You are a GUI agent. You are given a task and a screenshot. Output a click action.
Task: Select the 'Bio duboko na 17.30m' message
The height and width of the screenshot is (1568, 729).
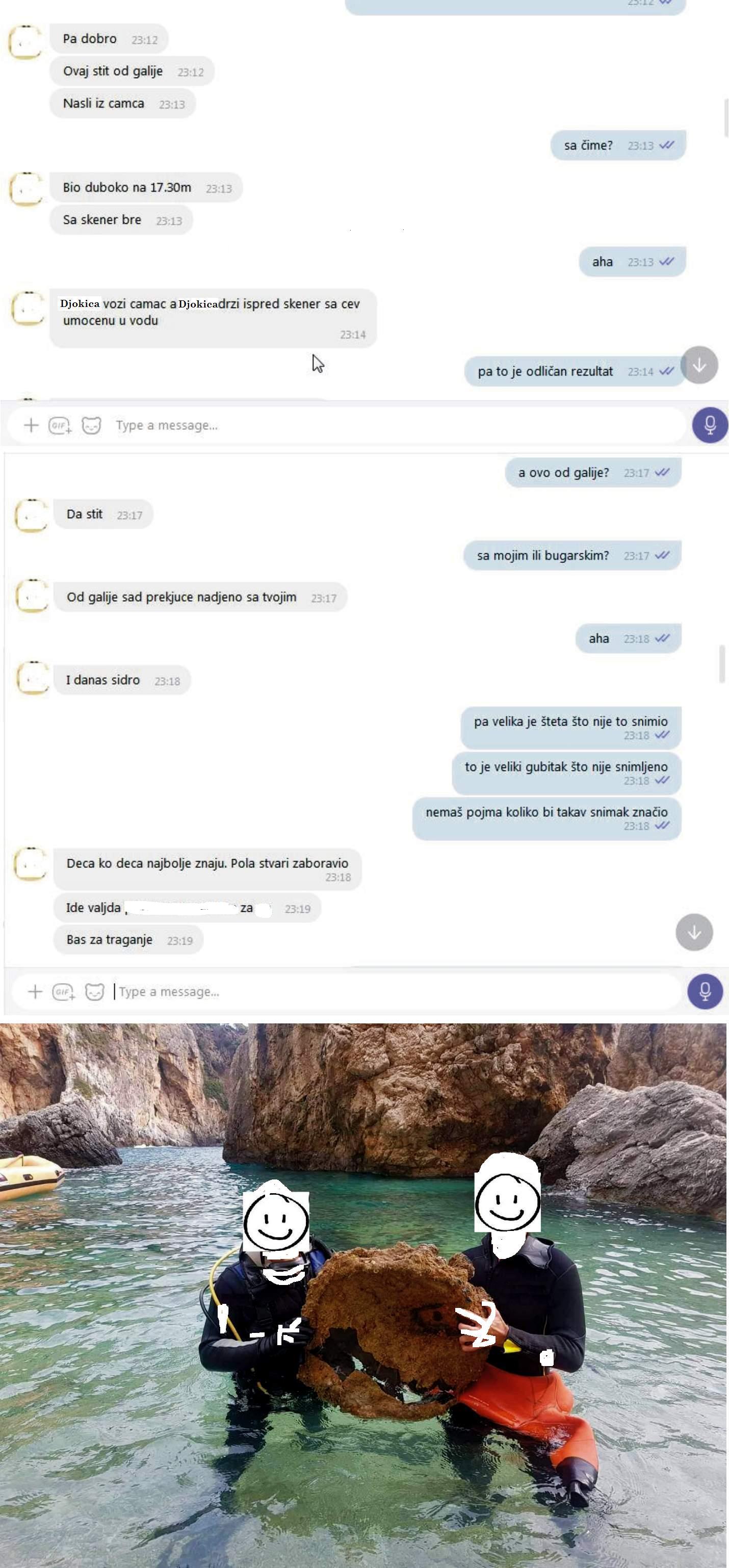(x=146, y=188)
